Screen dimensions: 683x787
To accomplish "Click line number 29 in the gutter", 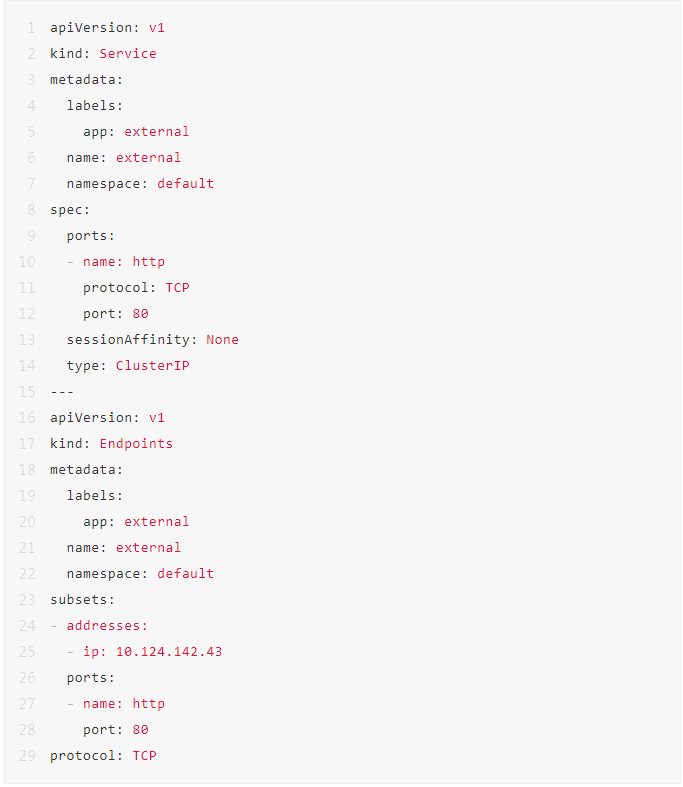I will point(27,755).
